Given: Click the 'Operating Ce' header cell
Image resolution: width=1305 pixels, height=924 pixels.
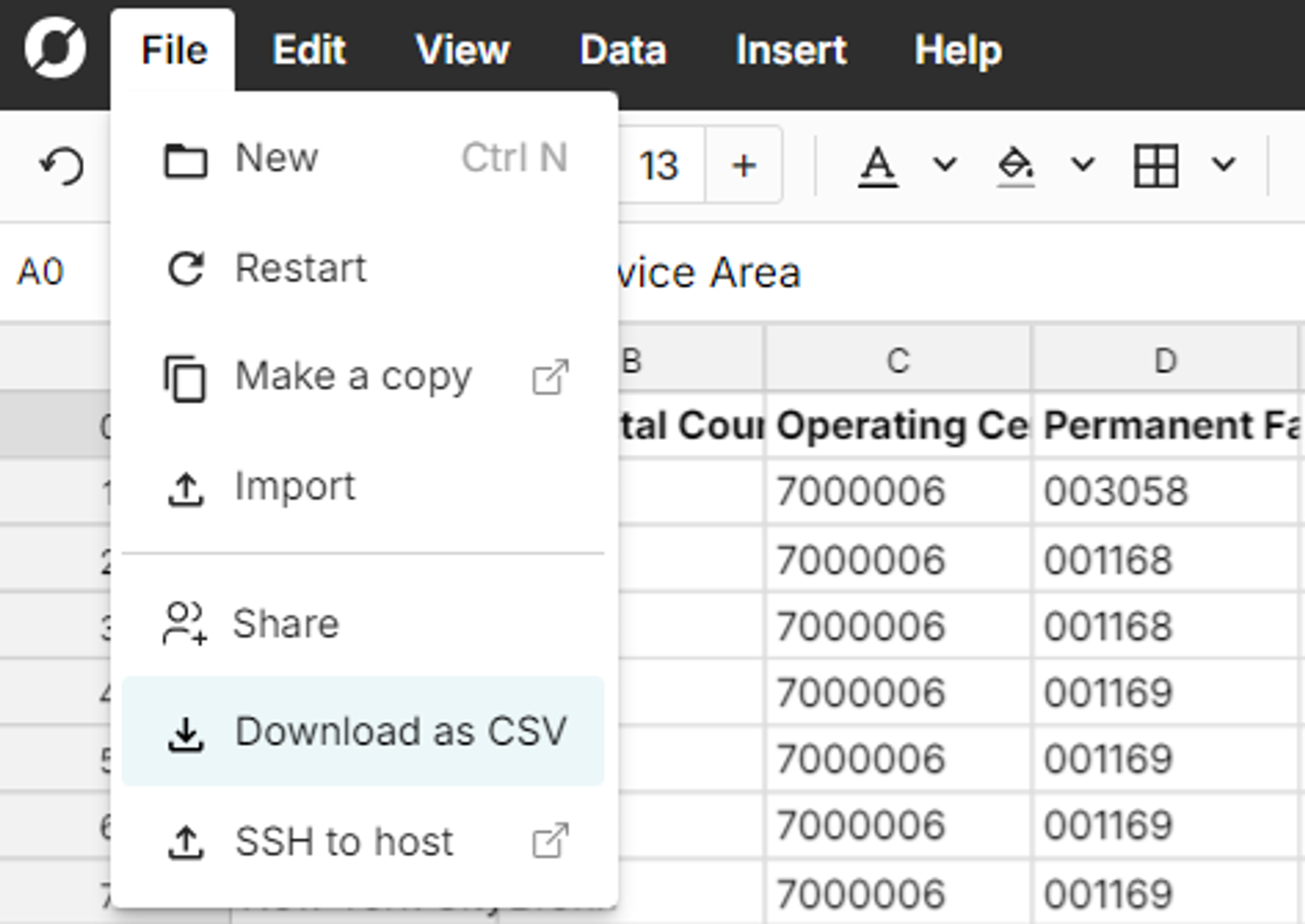Looking at the screenshot, I should tap(898, 425).
